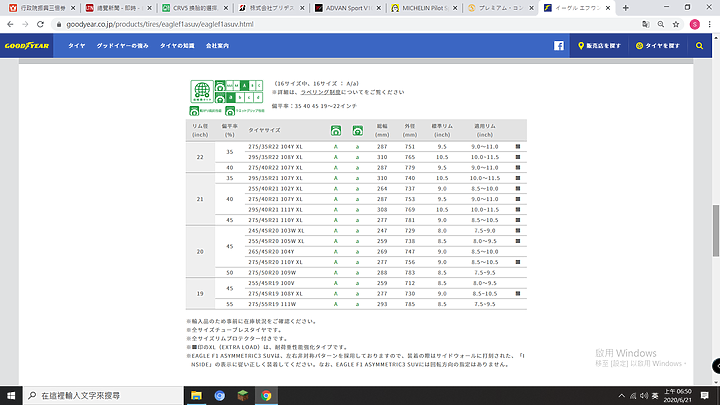Select the 275/45R21 110Y XL size
This screenshot has height=405, width=720.
pyautogui.click(x=276, y=220)
